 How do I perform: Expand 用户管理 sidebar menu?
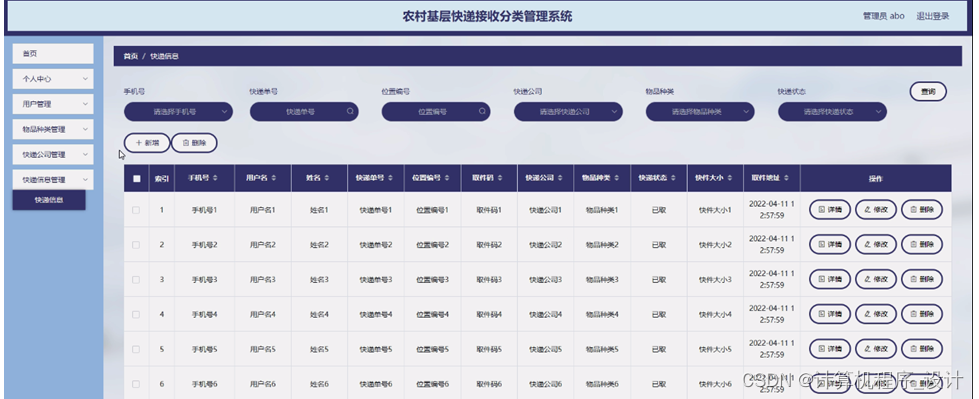pos(53,104)
